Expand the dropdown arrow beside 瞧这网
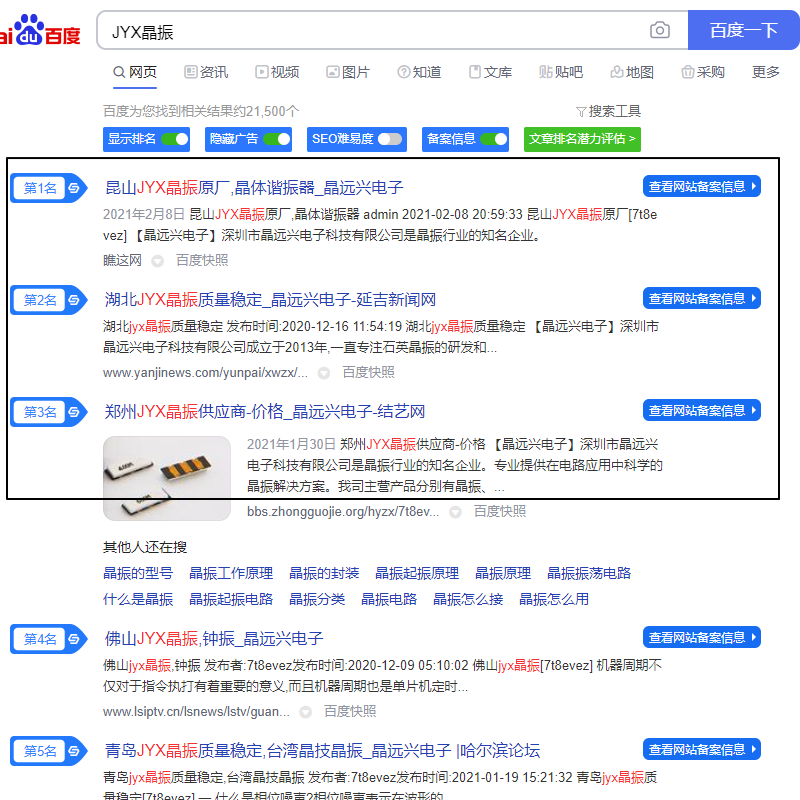The image size is (800, 800). point(158,261)
